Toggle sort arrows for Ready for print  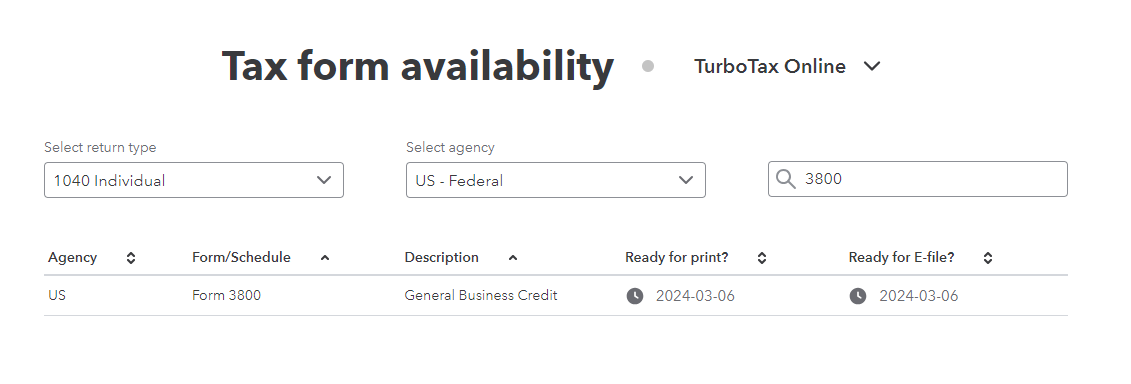762,258
